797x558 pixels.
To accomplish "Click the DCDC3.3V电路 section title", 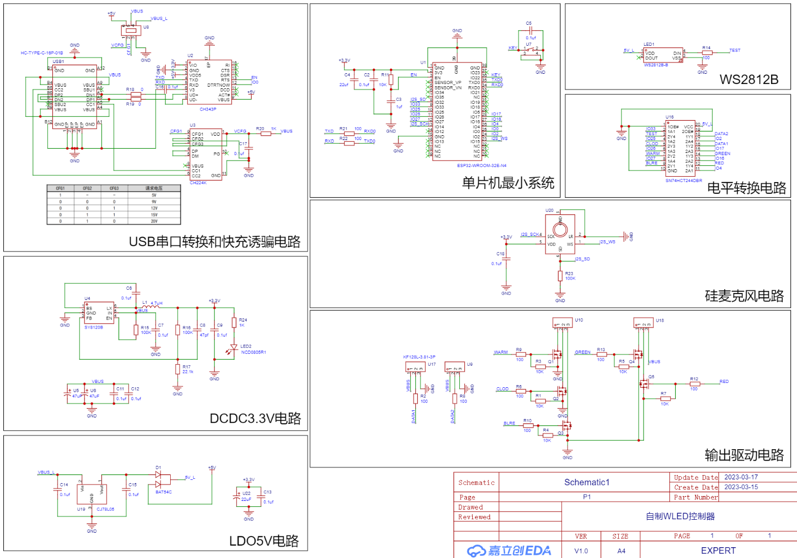I will tap(256, 418).
